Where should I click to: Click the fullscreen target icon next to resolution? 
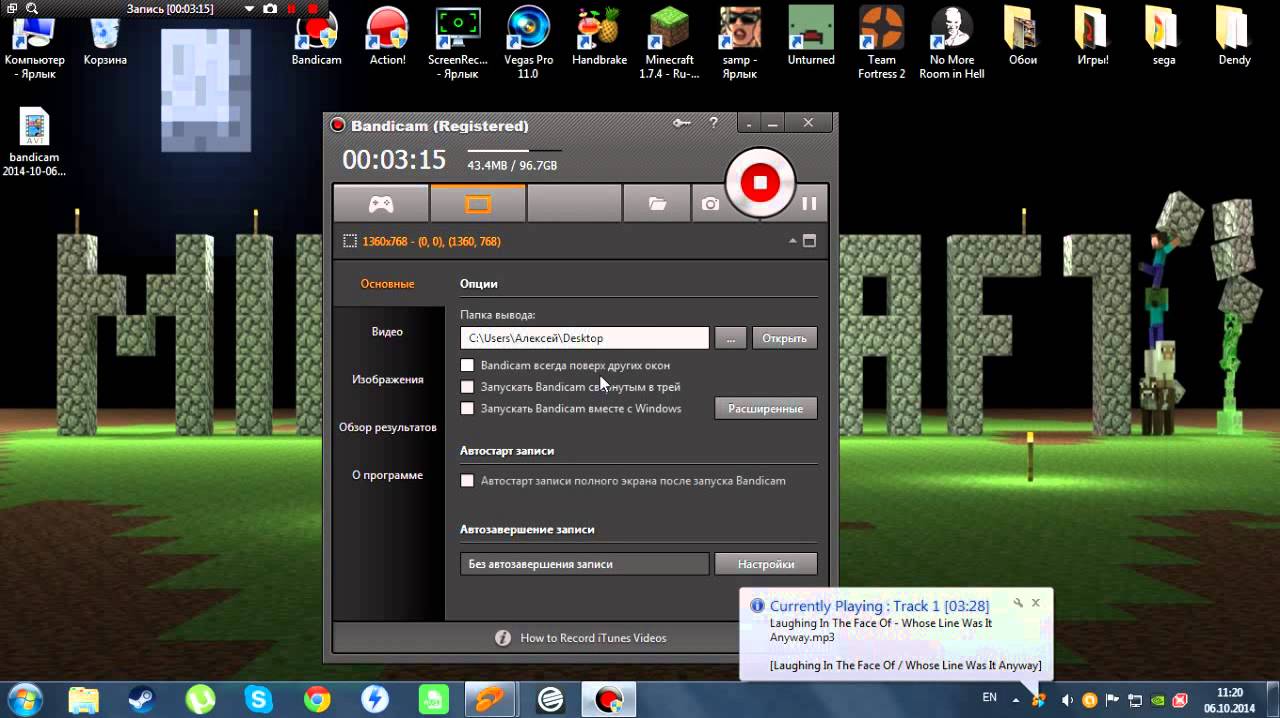pyautogui.click(x=810, y=241)
